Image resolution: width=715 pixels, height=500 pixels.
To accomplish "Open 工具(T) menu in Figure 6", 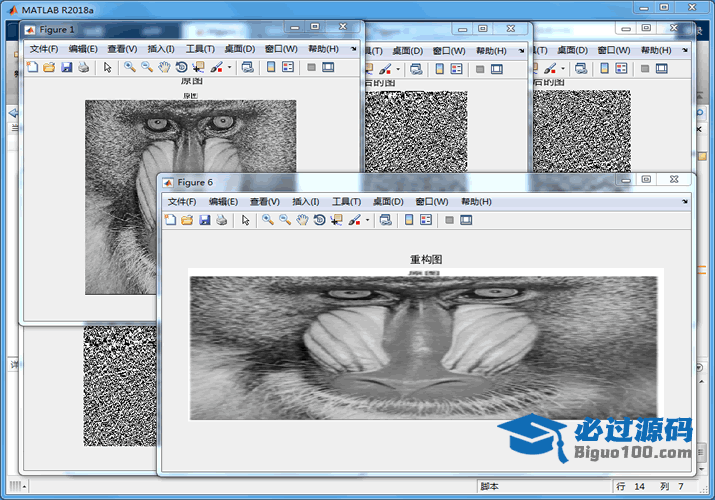I will [346, 201].
